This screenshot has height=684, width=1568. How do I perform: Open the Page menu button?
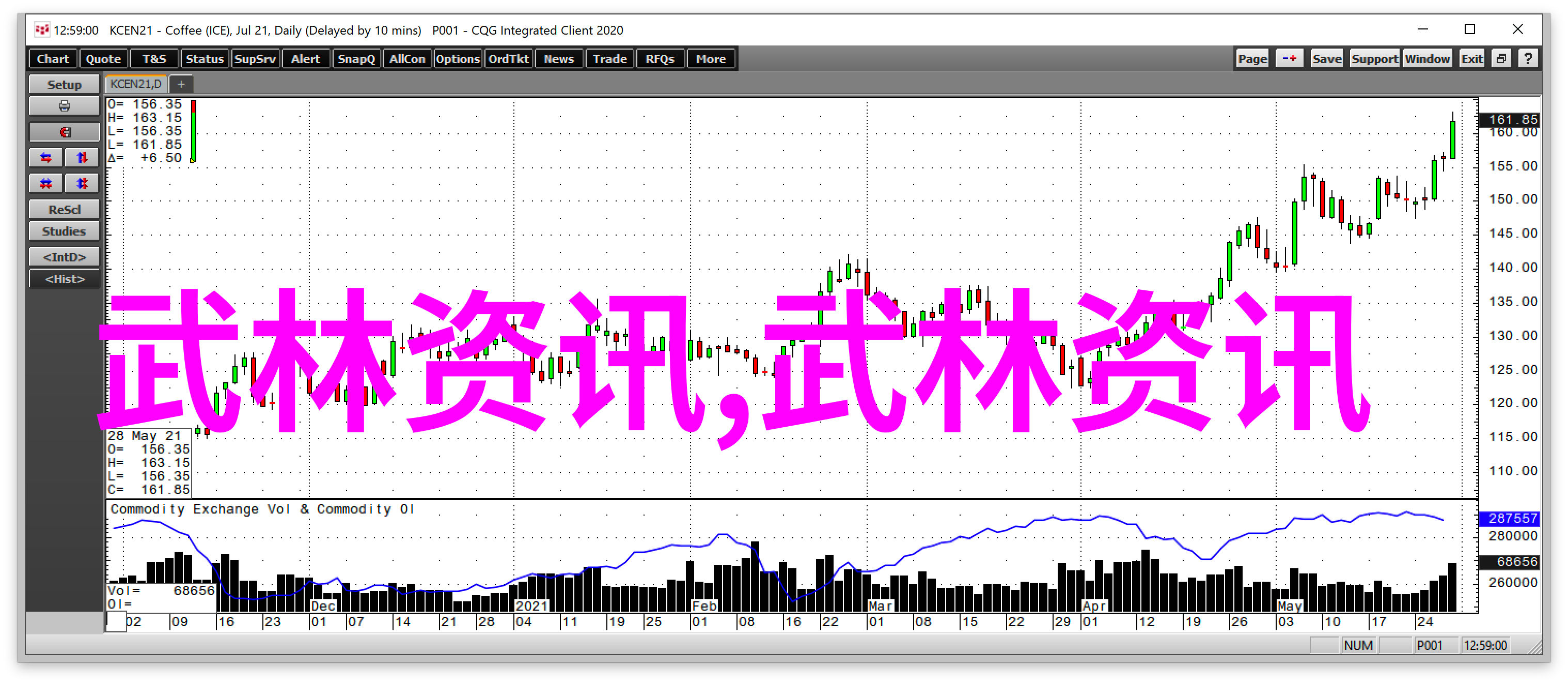tap(1252, 59)
